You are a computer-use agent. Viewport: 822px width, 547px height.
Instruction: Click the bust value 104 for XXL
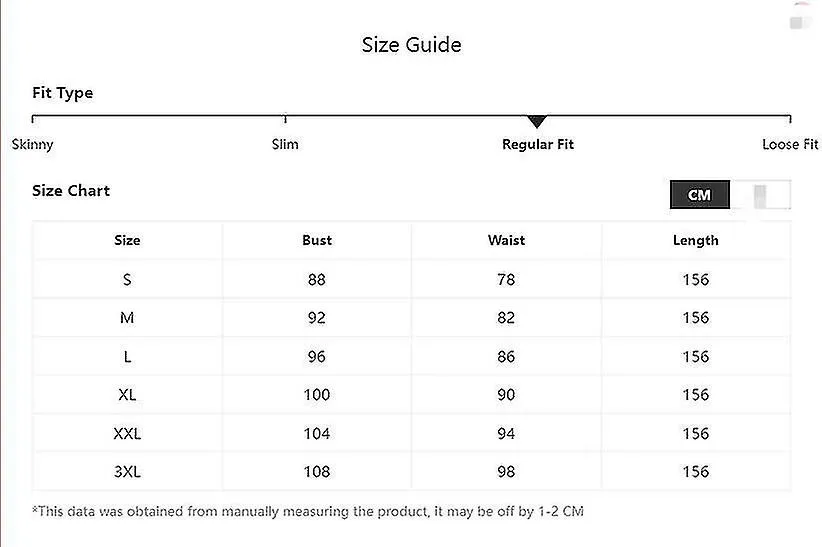(317, 433)
